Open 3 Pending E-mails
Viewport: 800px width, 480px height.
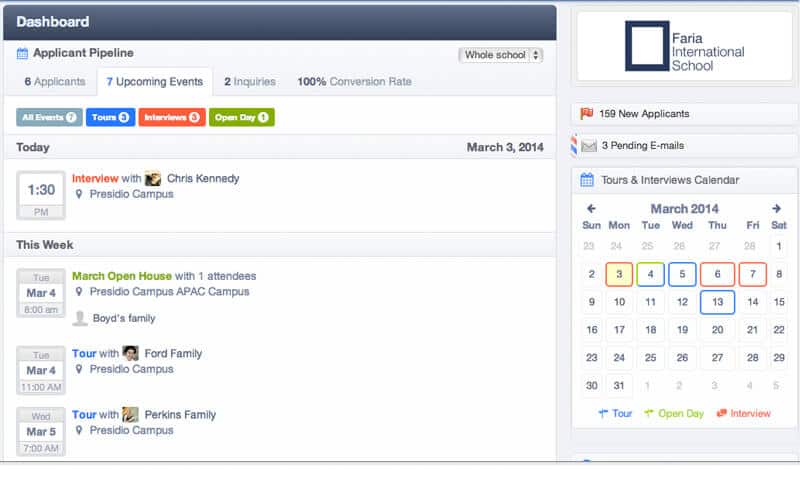pyautogui.click(x=643, y=145)
